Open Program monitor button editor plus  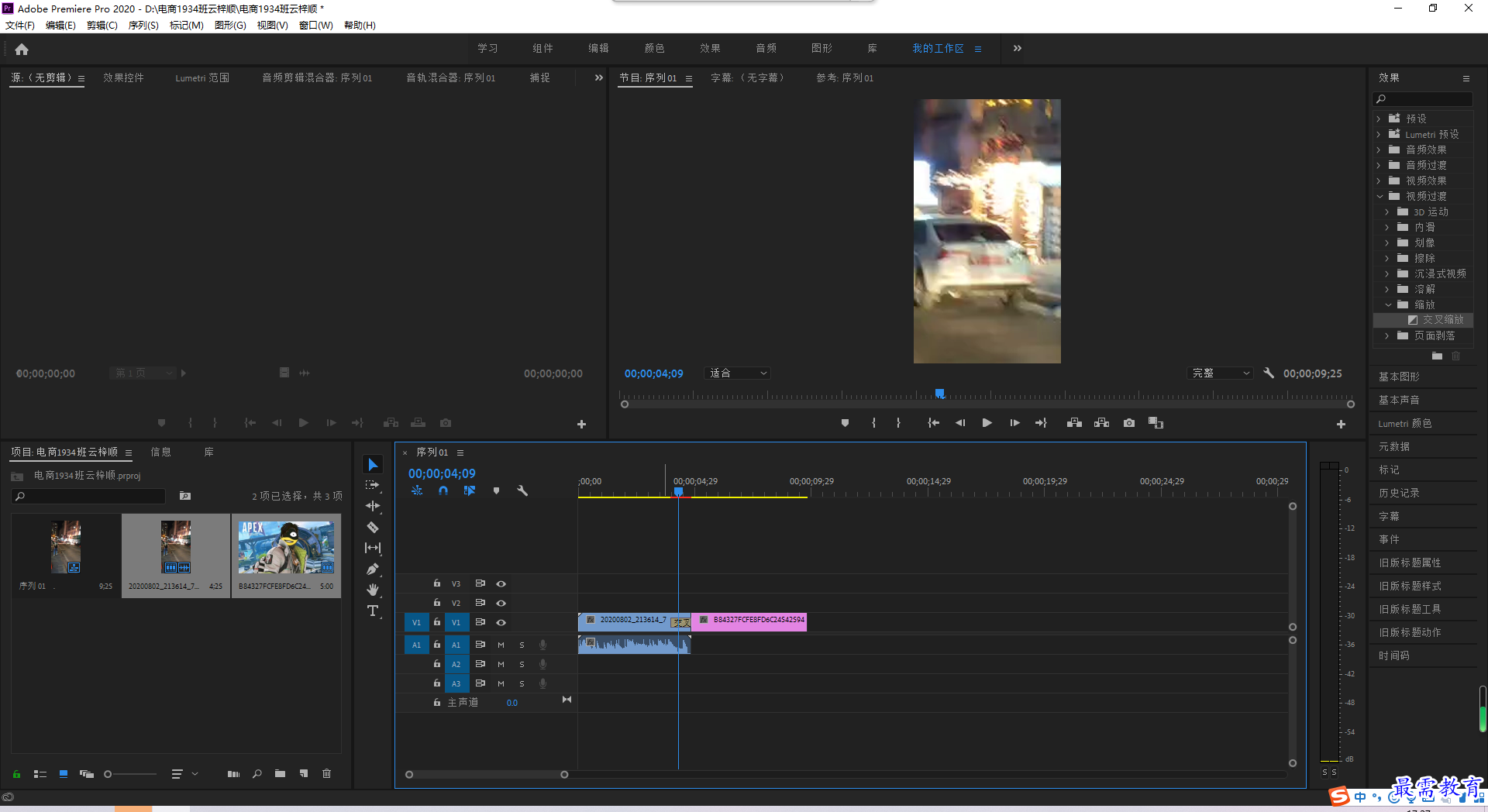(1341, 424)
